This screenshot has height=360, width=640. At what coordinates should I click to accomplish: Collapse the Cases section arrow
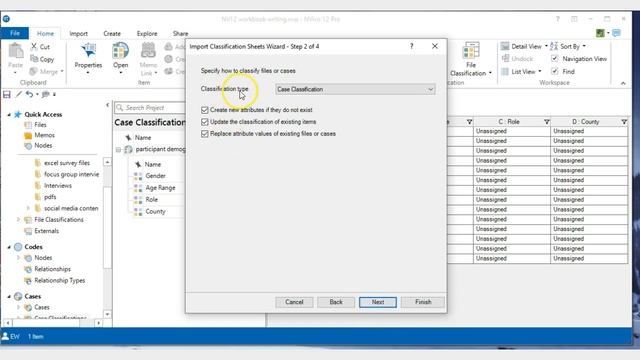click(9, 296)
